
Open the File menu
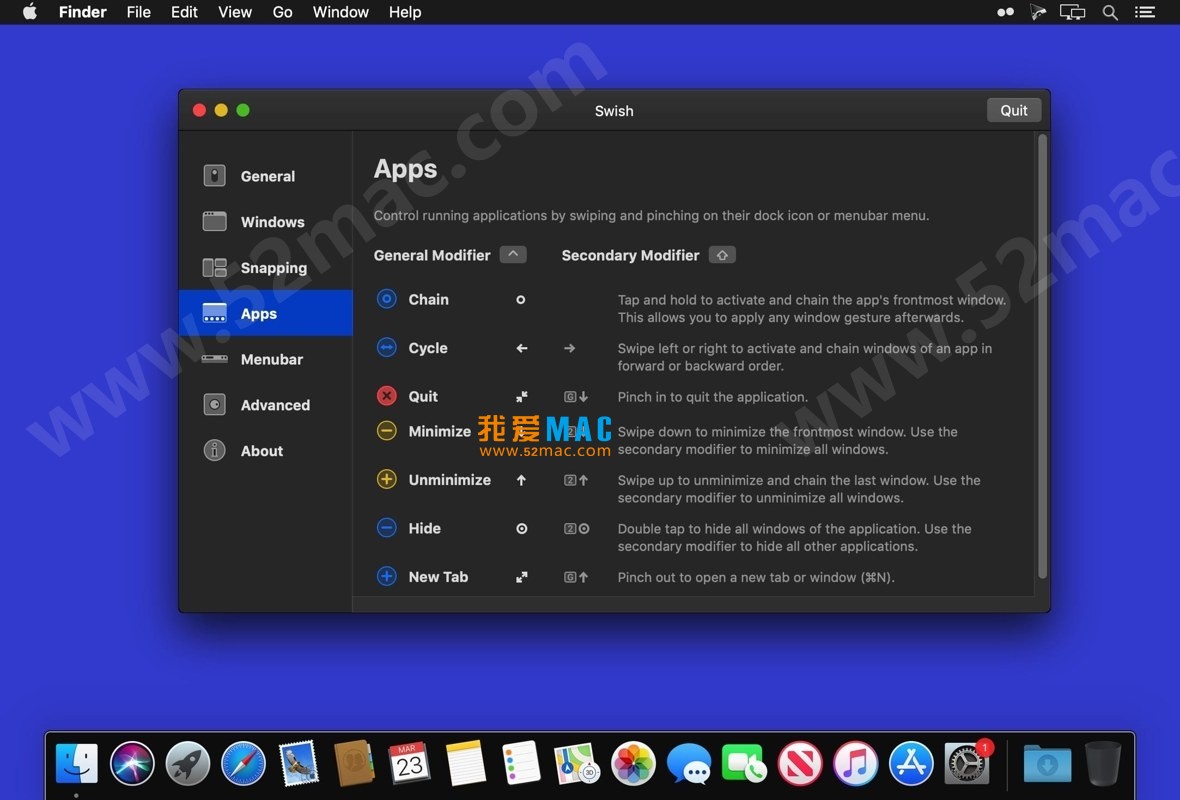pyautogui.click(x=138, y=12)
